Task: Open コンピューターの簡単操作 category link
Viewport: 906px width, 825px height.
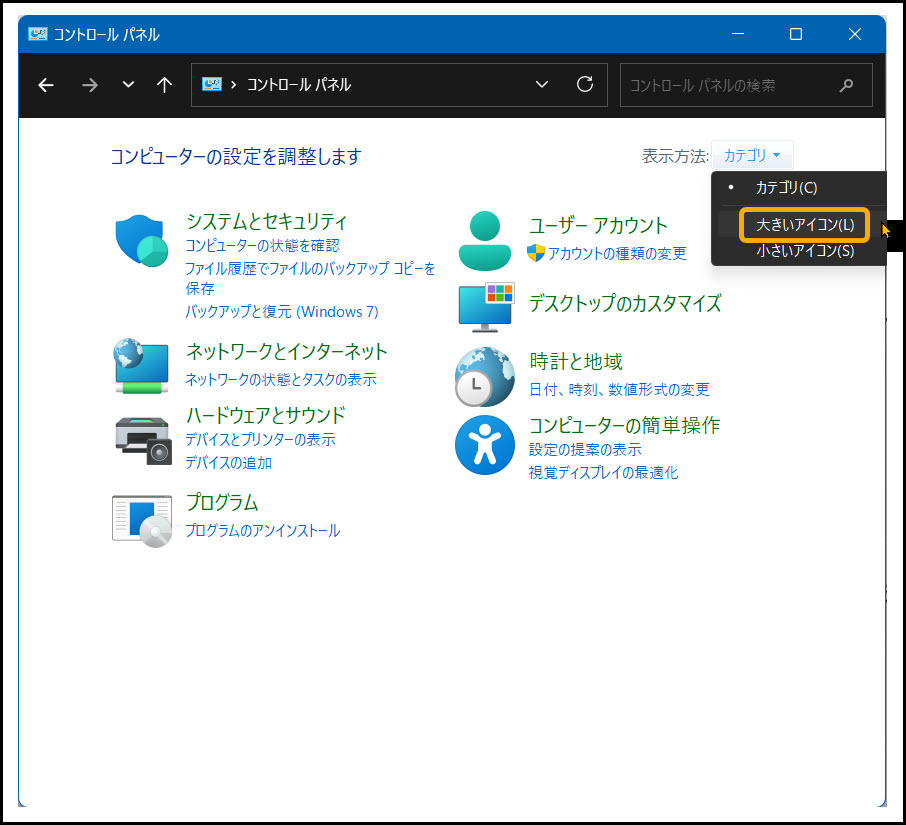Action: (624, 426)
